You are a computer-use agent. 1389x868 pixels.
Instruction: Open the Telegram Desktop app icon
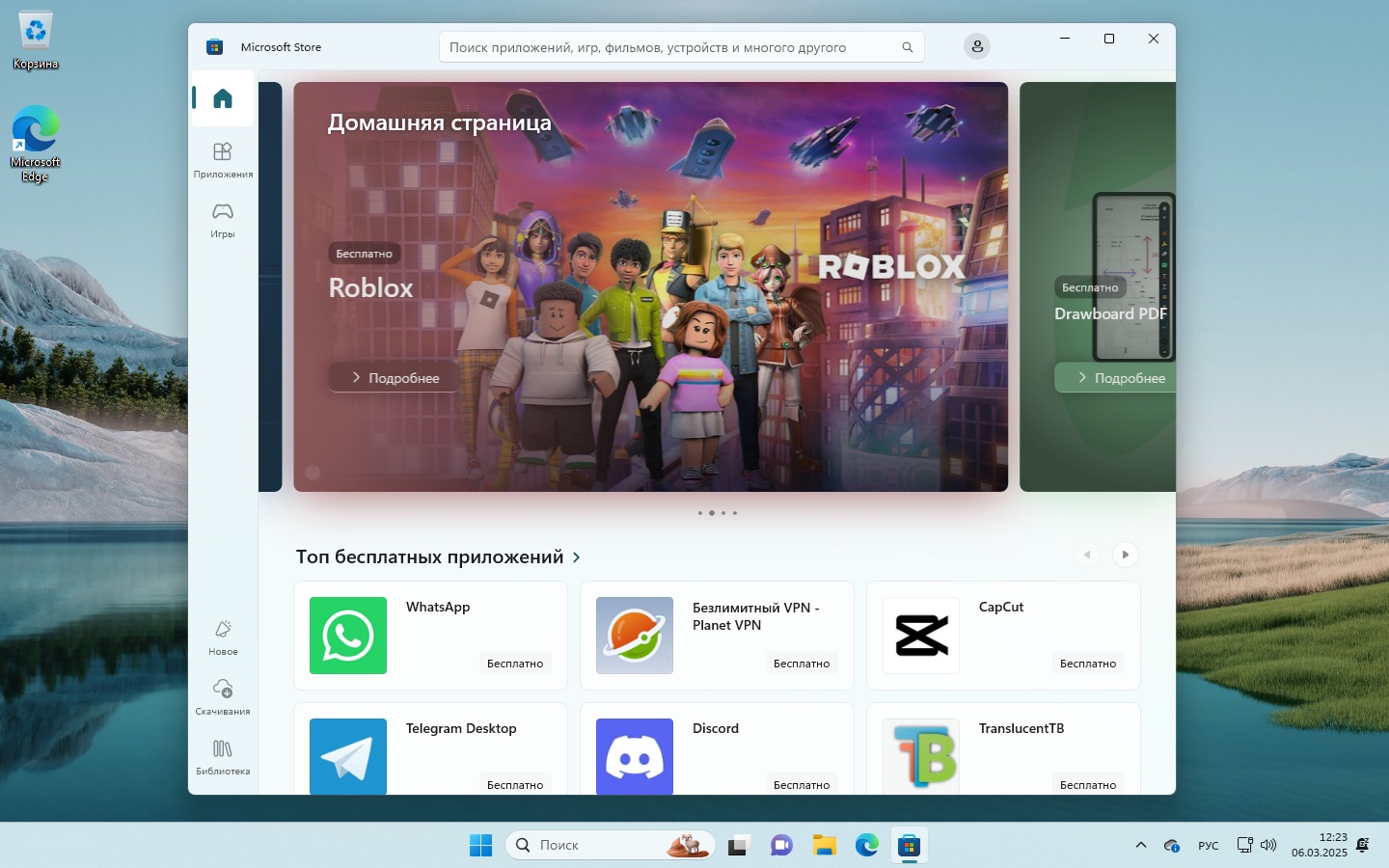[x=348, y=756]
